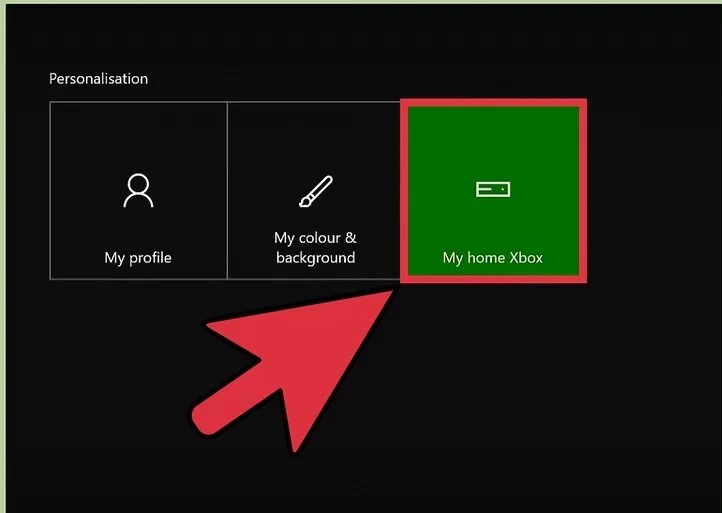The height and width of the screenshot is (513, 722).
Task: Select the My home Xbox tile
Action: pyautogui.click(x=493, y=191)
